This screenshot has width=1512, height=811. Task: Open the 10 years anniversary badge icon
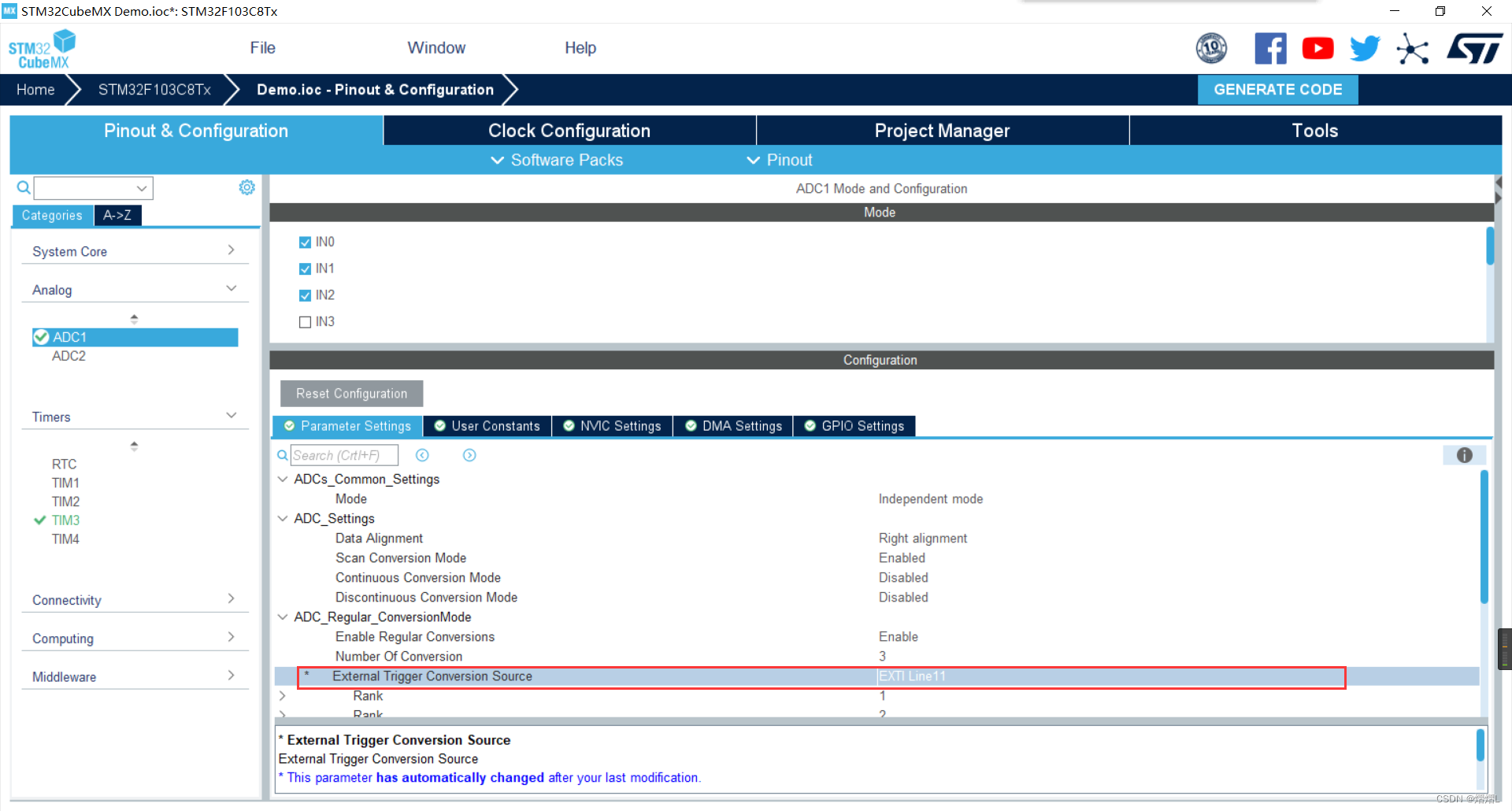click(1211, 49)
